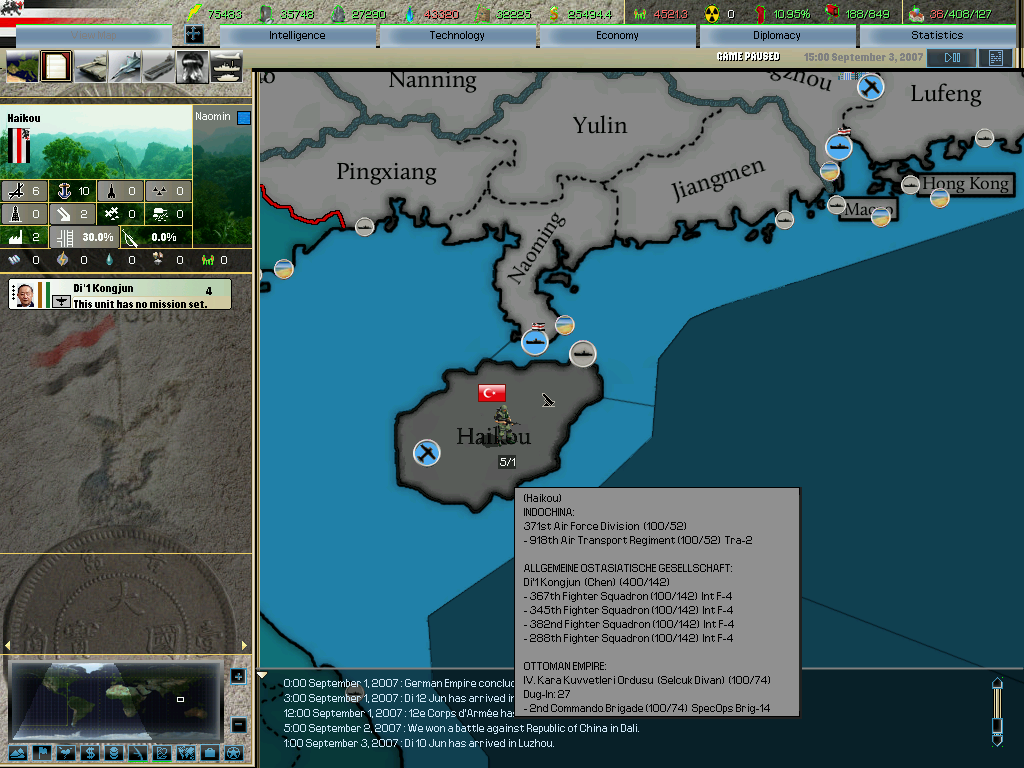Image resolution: width=1024 pixels, height=768 pixels.
Task: Select the fighter jet air units icon
Action: tap(125, 67)
